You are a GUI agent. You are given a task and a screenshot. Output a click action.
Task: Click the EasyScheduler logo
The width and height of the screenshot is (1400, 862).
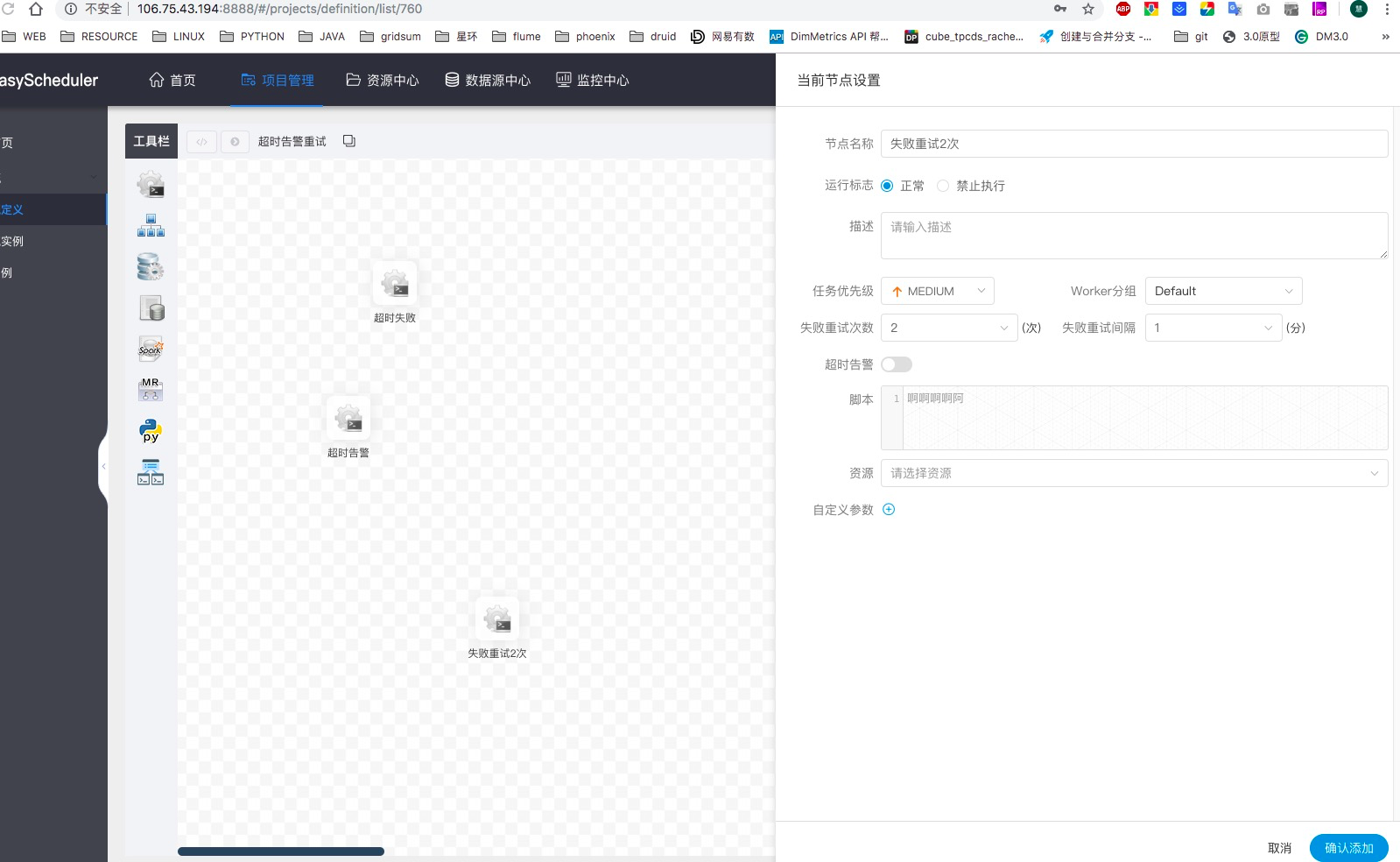(x=49, y=80)
